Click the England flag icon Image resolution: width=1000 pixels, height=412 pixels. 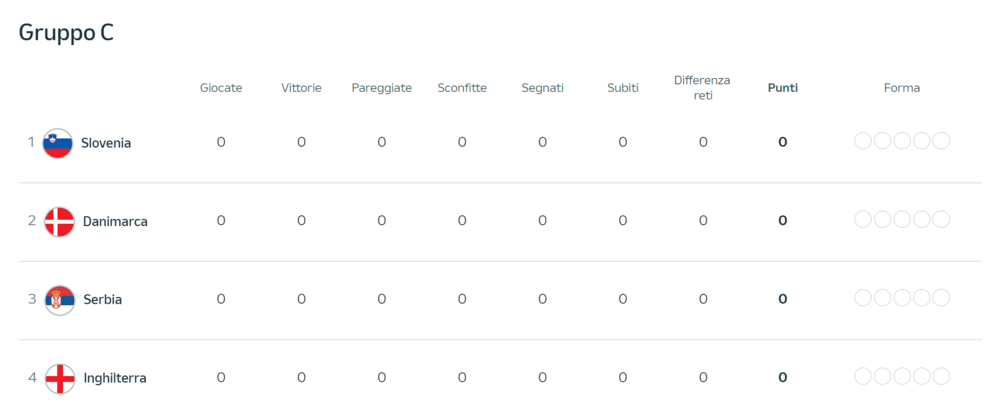(60, 378)
